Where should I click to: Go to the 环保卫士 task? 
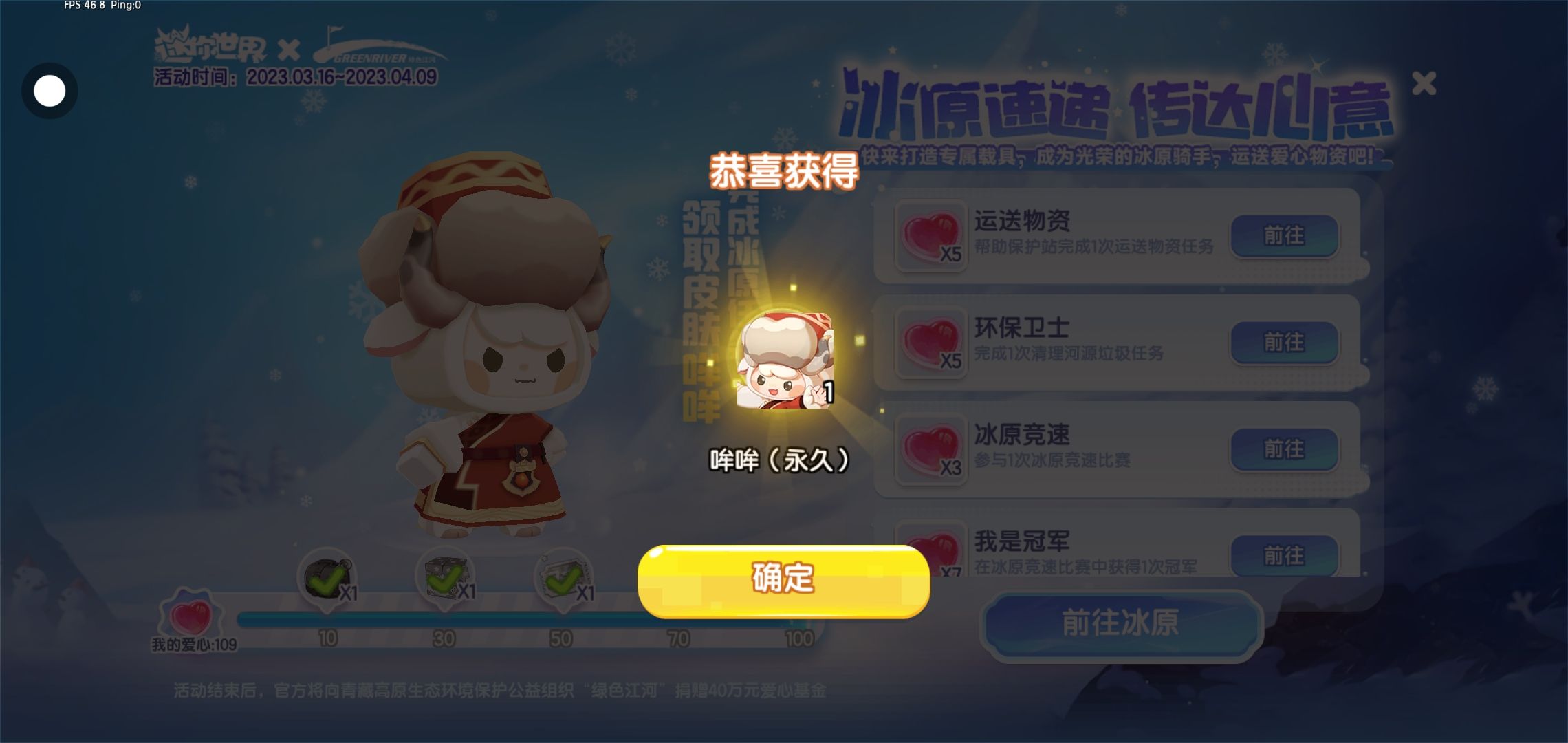1283,342
